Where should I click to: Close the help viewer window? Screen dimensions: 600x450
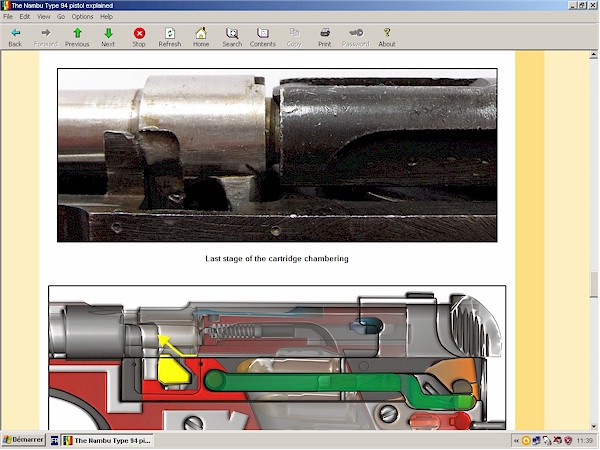click(592, 5)
